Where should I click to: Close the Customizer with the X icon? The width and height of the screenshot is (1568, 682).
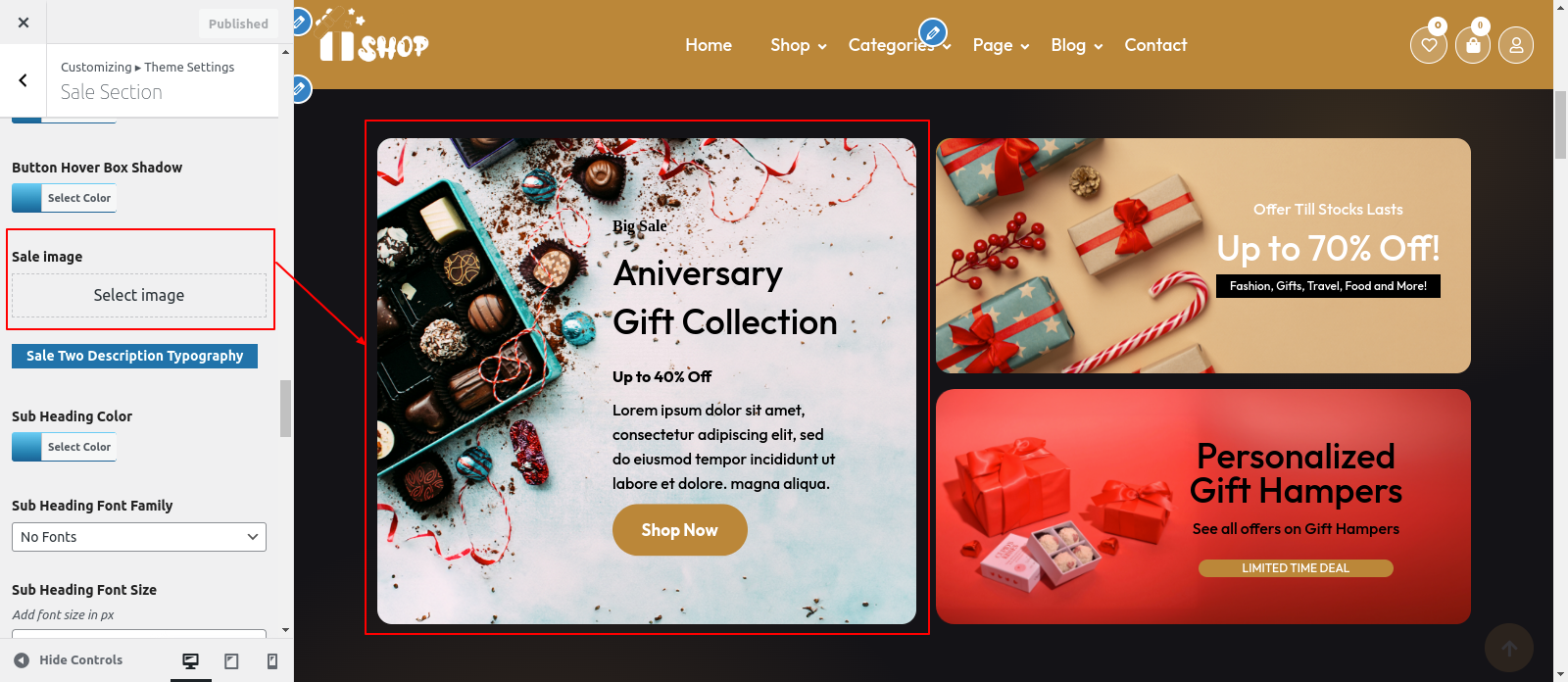point(24,23)
